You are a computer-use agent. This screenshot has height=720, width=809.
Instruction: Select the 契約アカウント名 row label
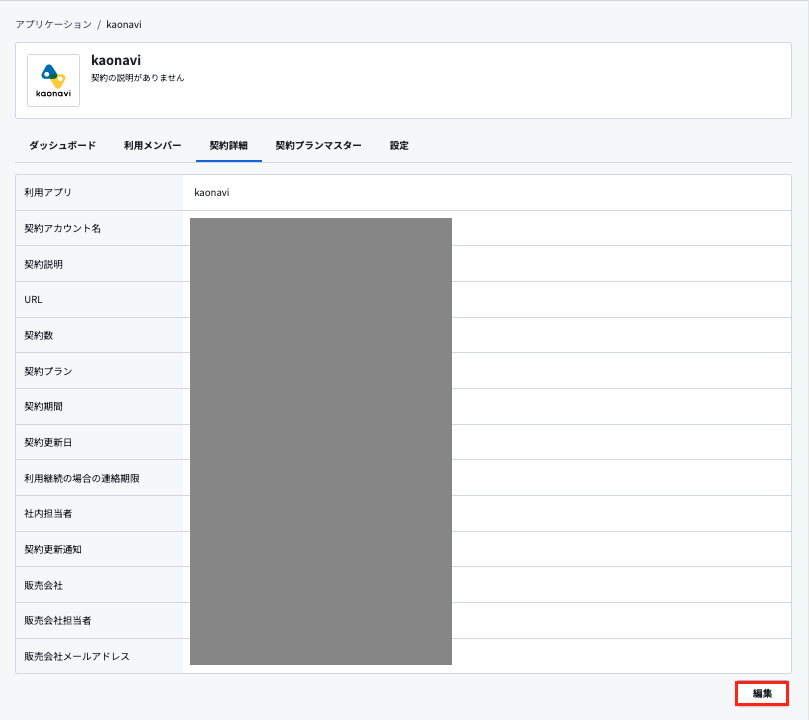click(62, 228)
